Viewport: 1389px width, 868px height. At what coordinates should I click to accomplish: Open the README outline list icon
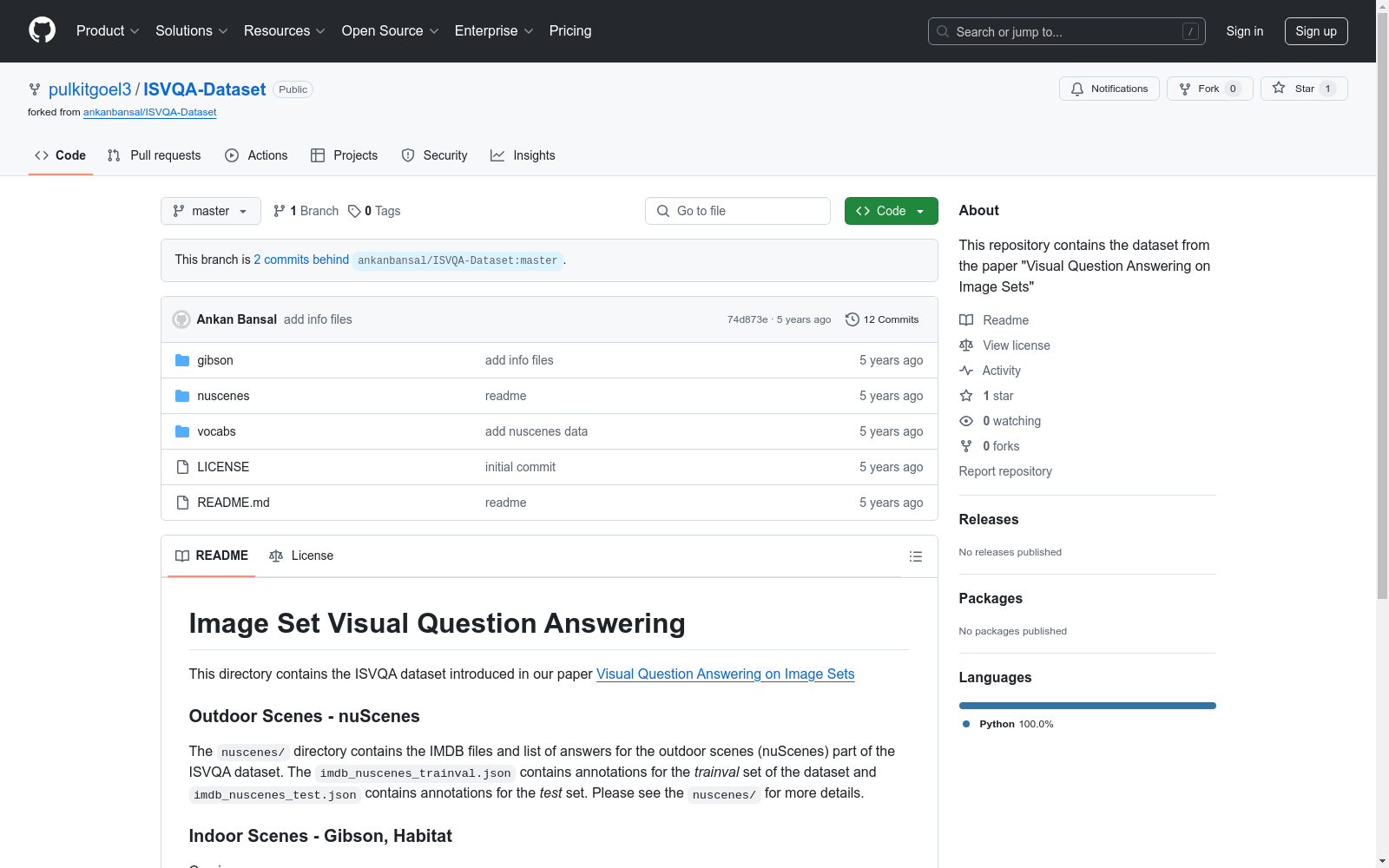915,556
